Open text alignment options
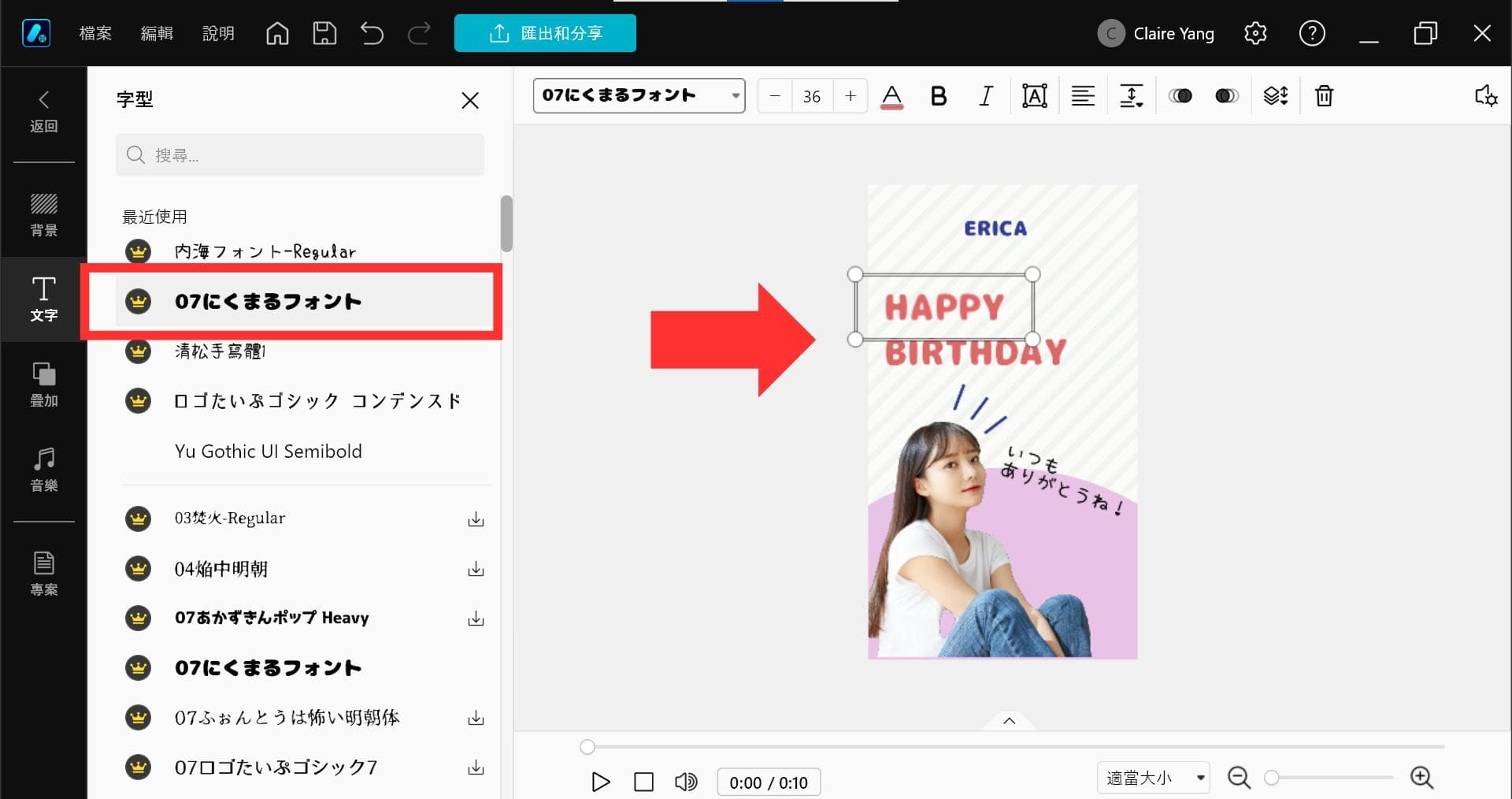Screen dimensions: 1512x799 [1083, 96]
